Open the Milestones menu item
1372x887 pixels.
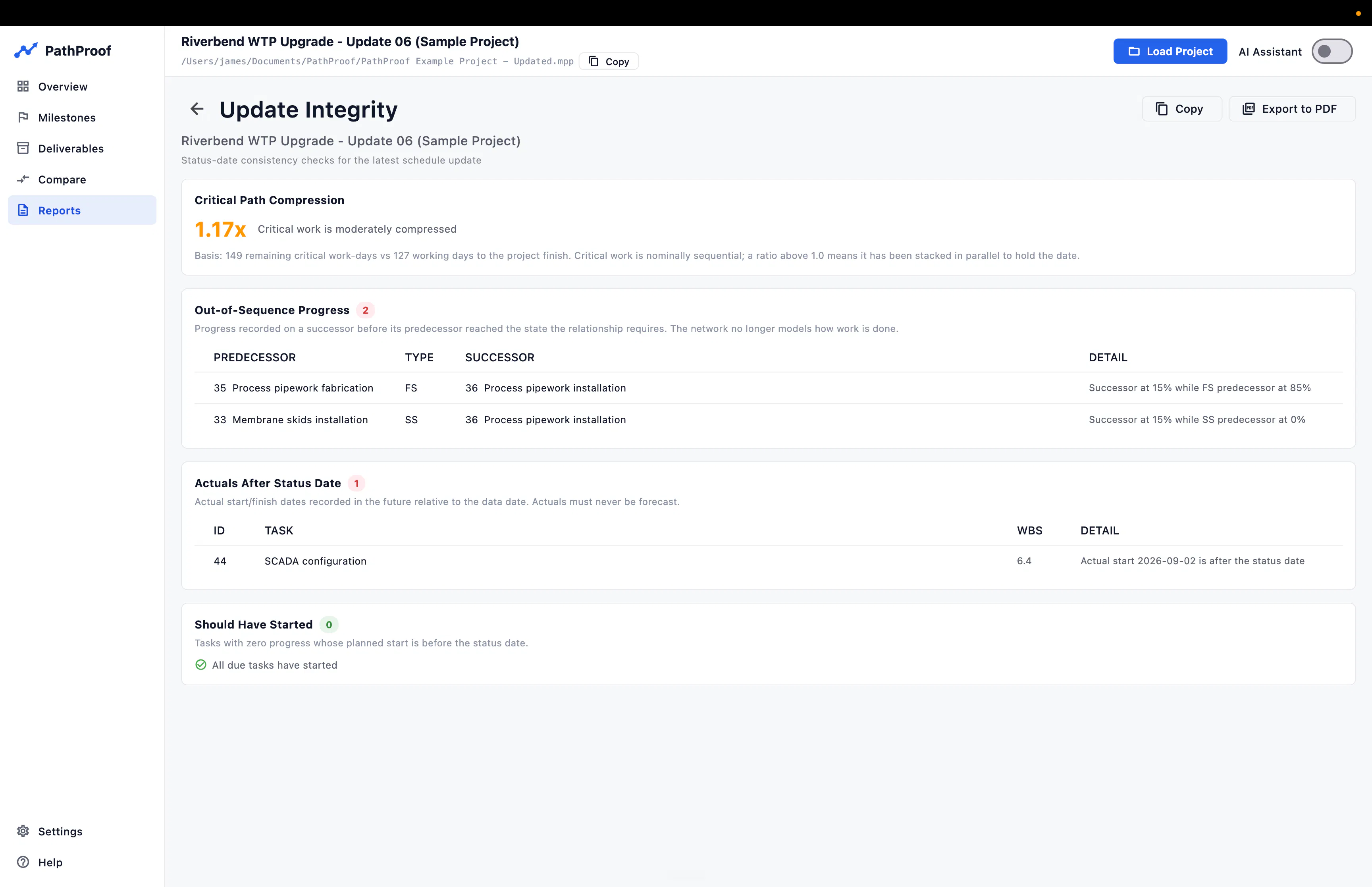[x=82, y=118]
